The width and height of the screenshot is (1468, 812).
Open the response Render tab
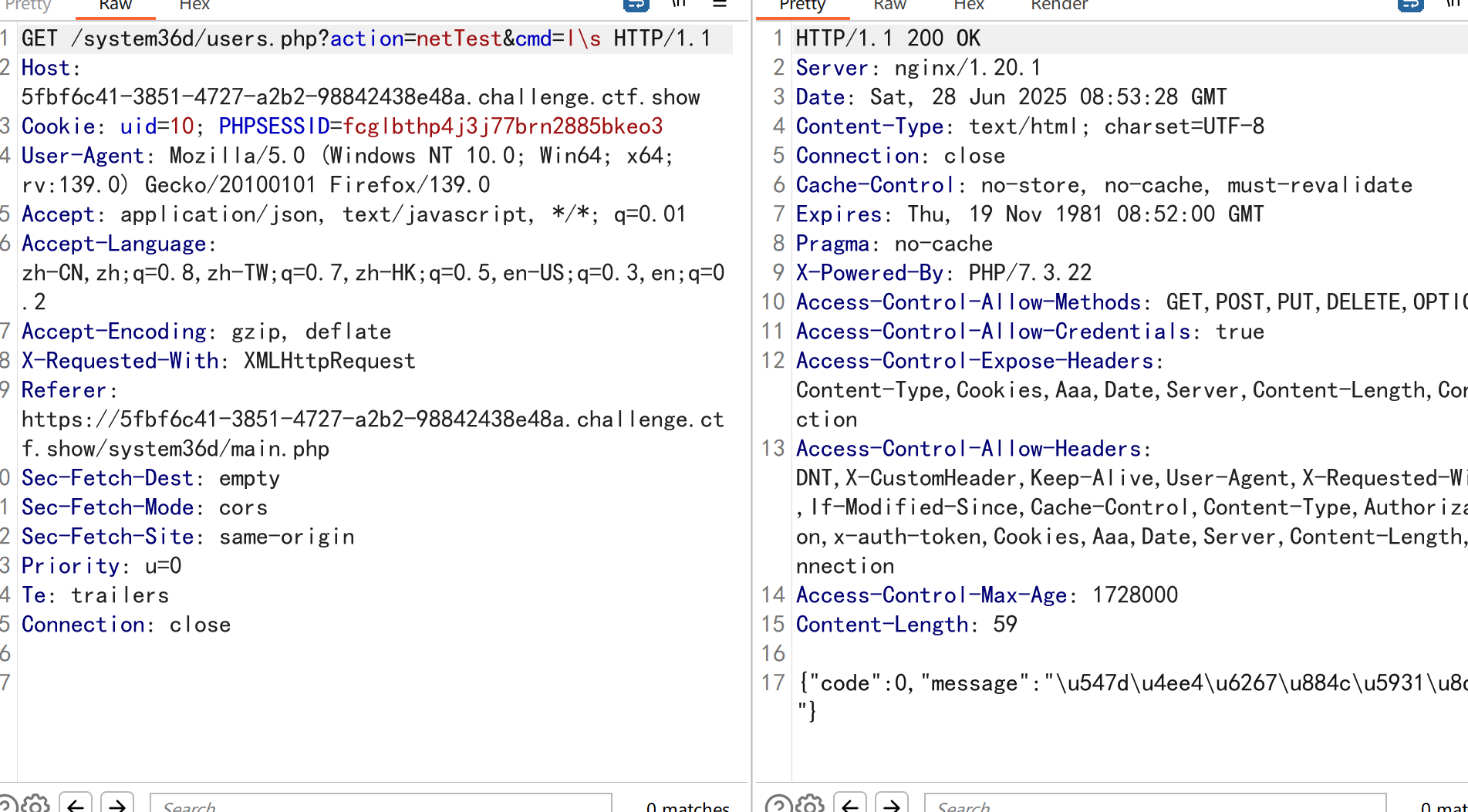coord(1058,5)
